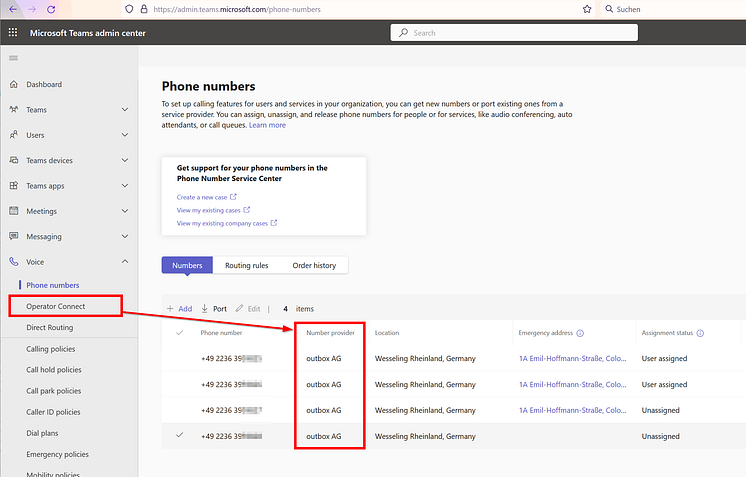Focus the admin center Search box
Image resolution: width=746 pixels, height=477 pixels.
coord(514,32)
